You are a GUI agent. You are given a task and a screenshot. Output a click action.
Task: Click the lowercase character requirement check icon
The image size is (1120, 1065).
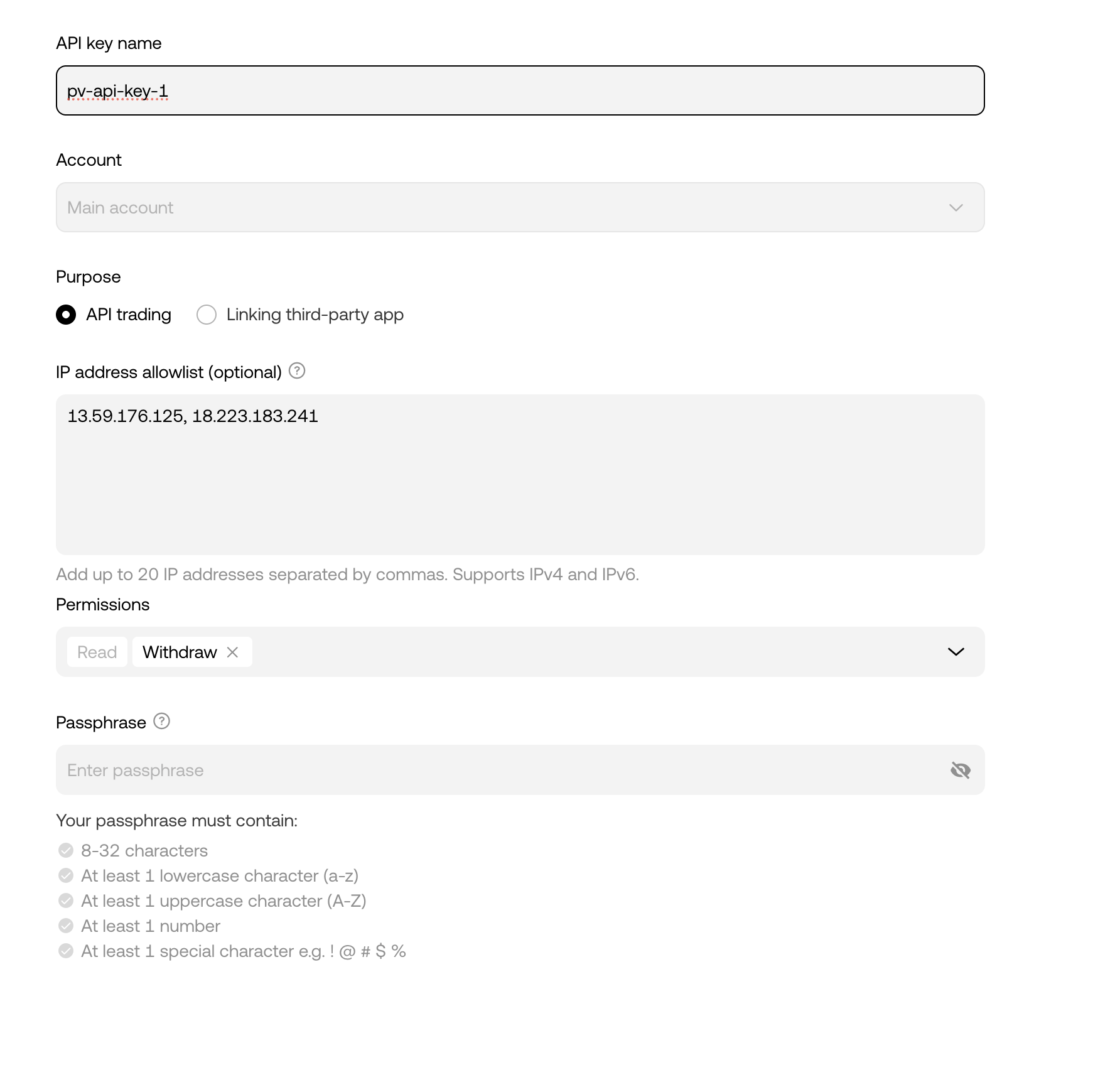tap(66, 875)
